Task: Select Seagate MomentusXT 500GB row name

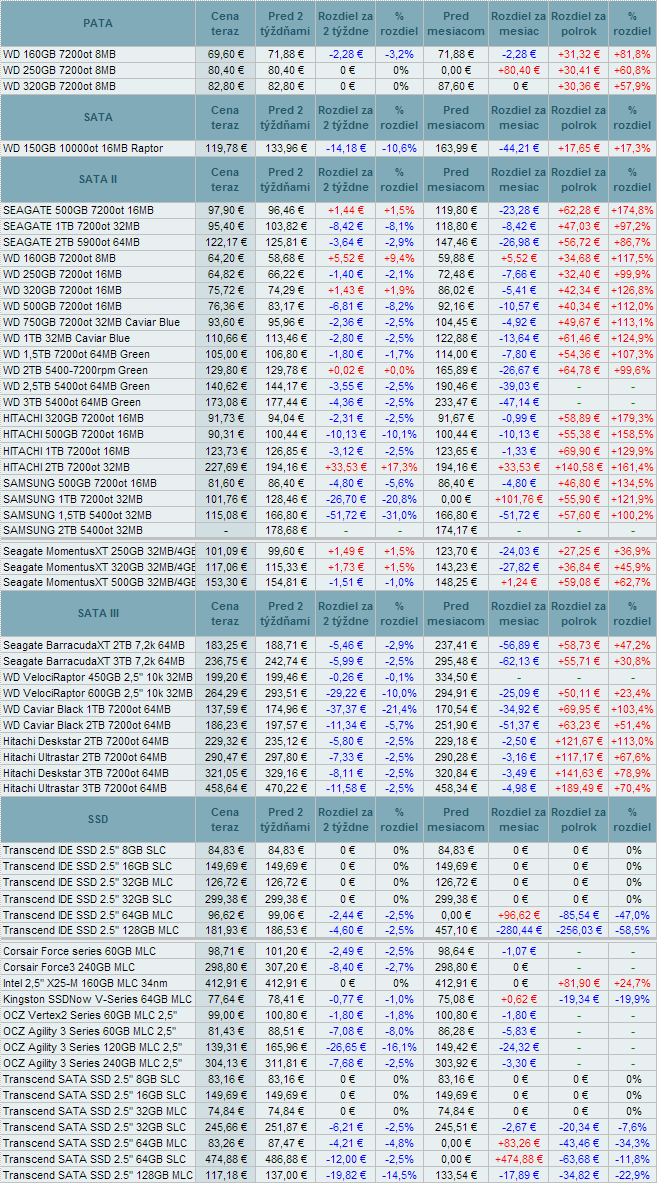Action: pyautogui.click(x=99, y=583)
